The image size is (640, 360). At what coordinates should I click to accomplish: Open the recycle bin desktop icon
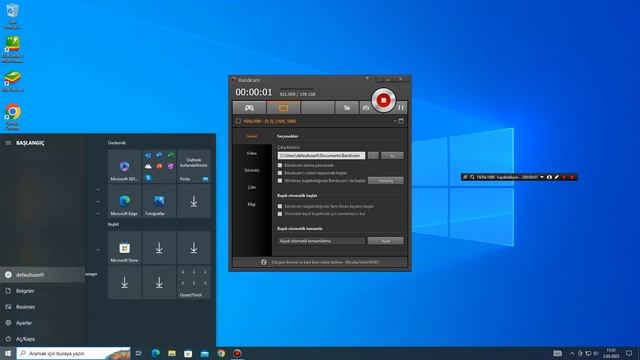pos(13,16)
